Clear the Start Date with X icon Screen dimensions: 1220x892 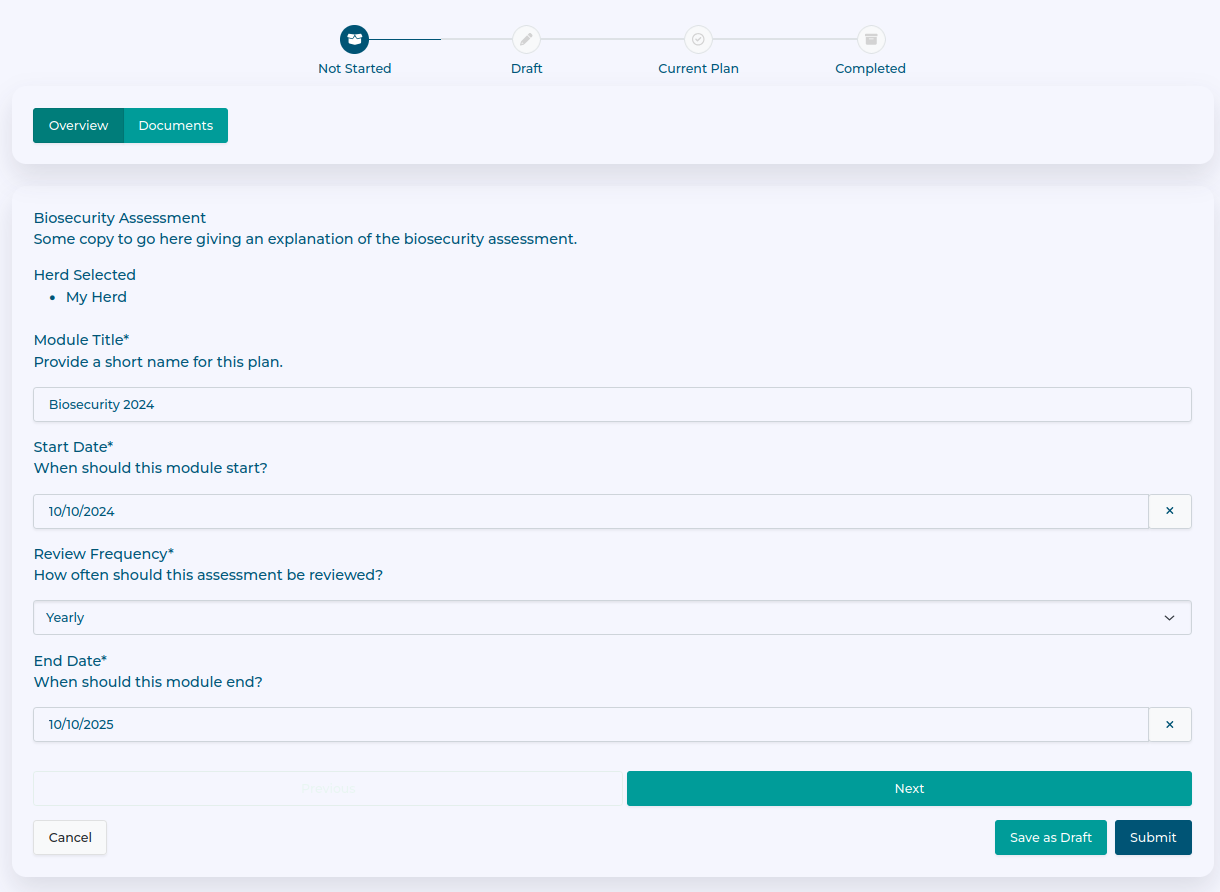tap(1169, 511)
